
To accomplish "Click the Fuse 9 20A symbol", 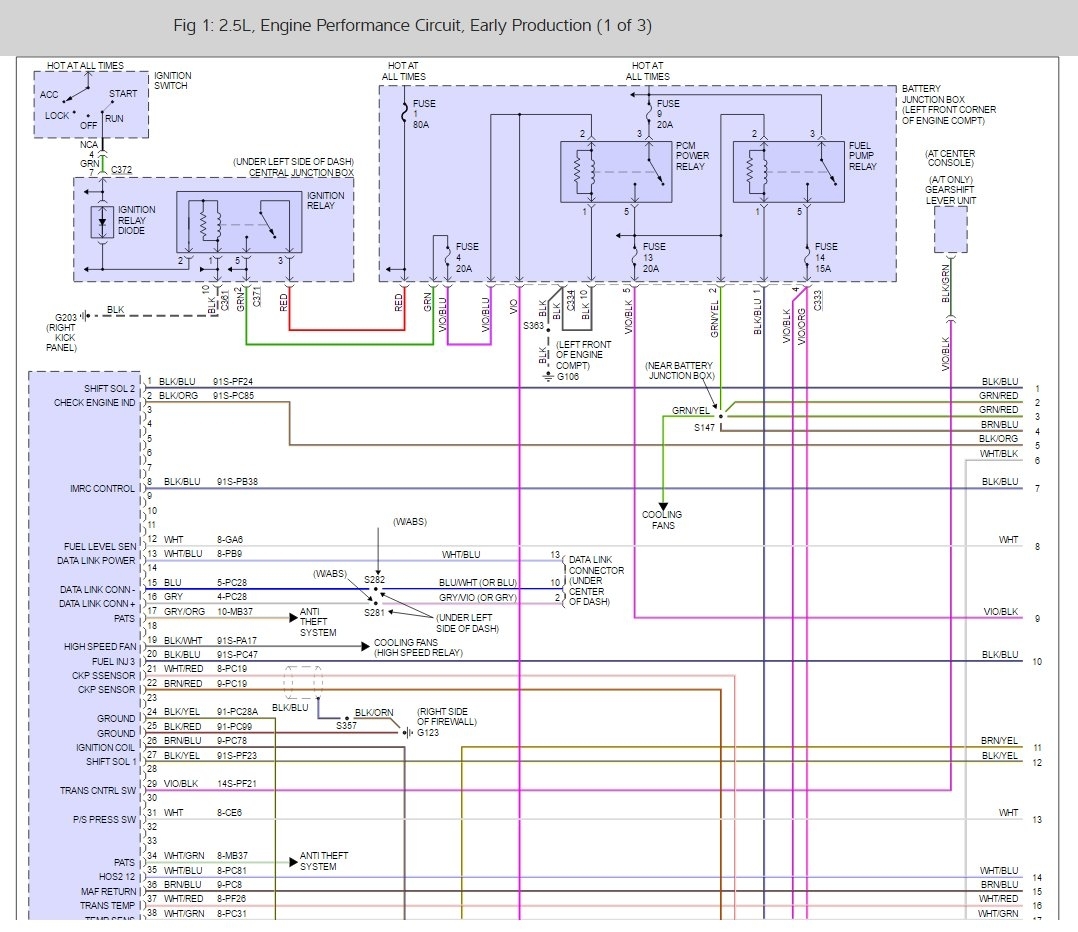I will [648, 110].
